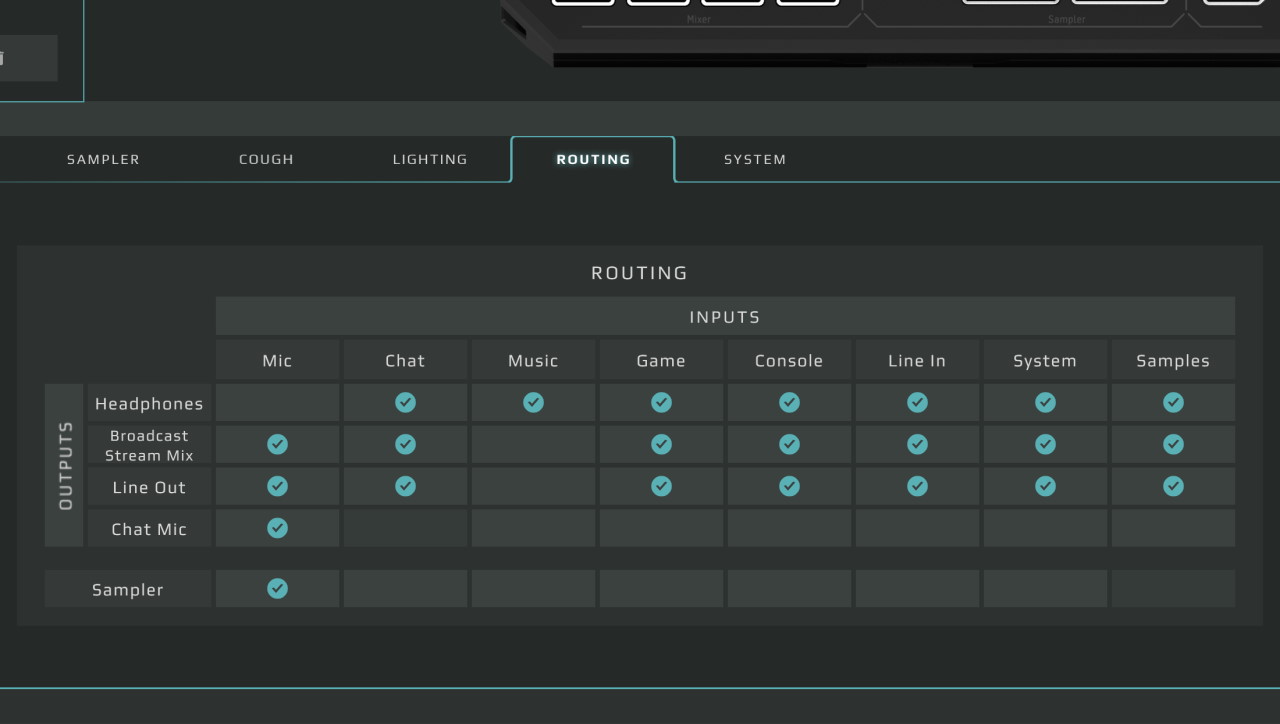Viewport: 1280px width, 724px height.
Task: Enable System routing to Chat Mic
Action: (x=1045, y=528)
